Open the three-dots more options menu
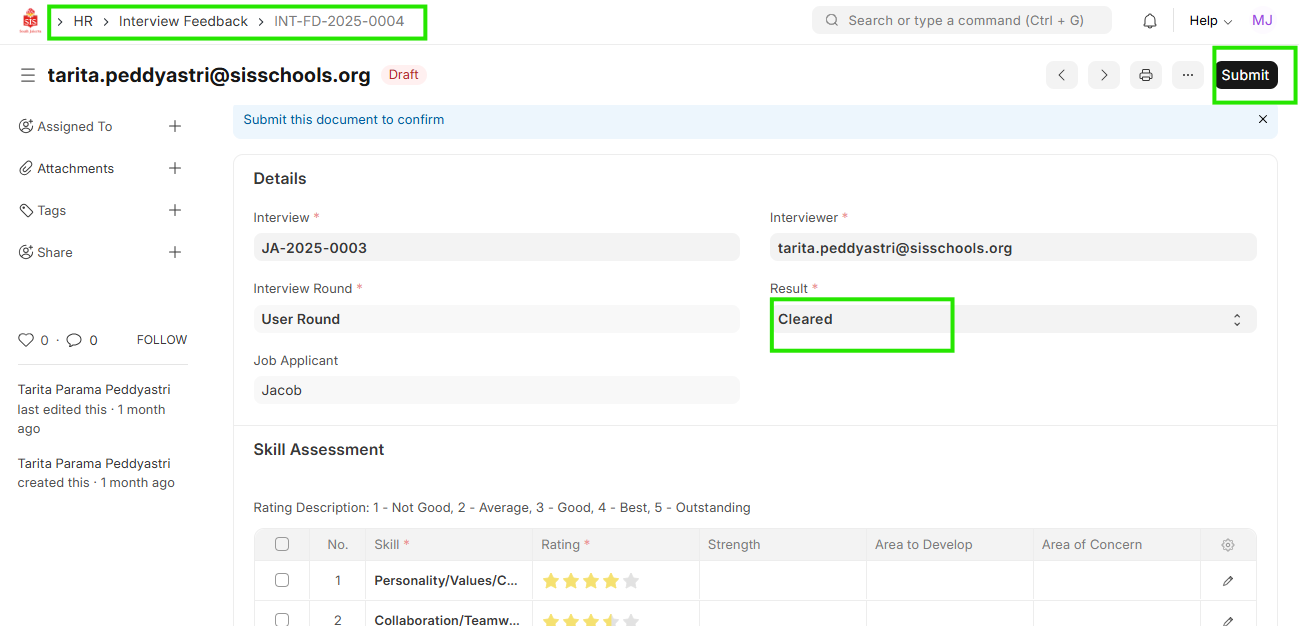Screen dimensions: 1299x626 (1188, 75)
